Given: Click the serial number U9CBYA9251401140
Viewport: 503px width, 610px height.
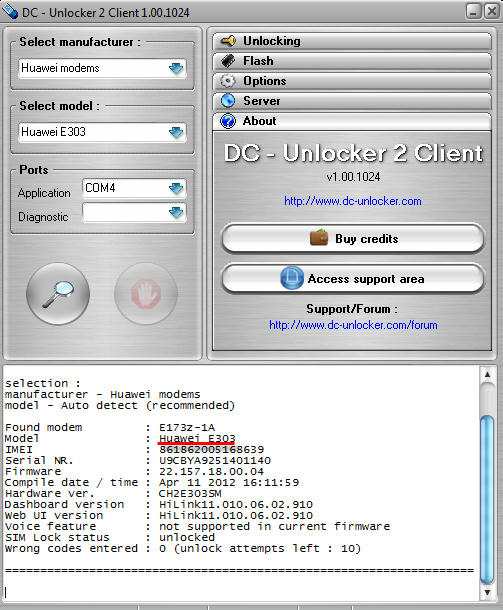Looking at the screenshot, I should click(x=215, y=460).
